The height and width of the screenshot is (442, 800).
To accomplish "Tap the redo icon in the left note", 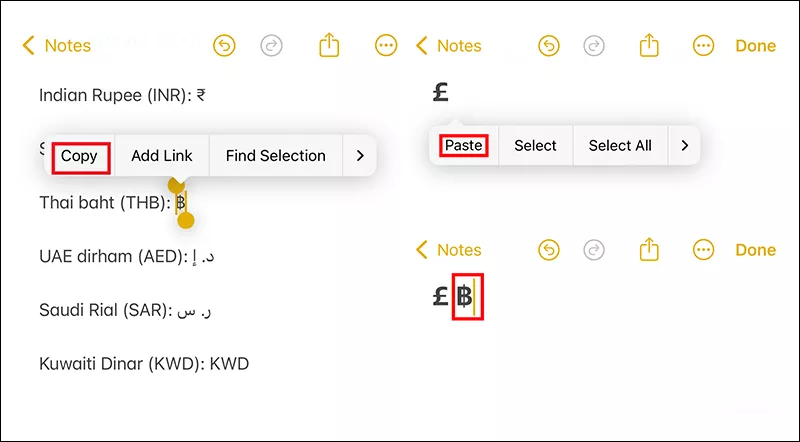I will 271,46.
